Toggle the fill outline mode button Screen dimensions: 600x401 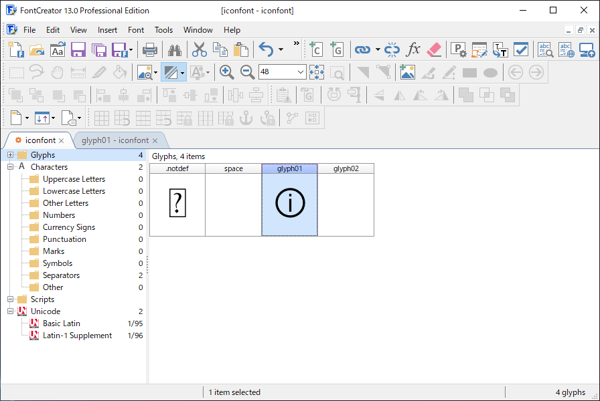click(x=171, y=72)
